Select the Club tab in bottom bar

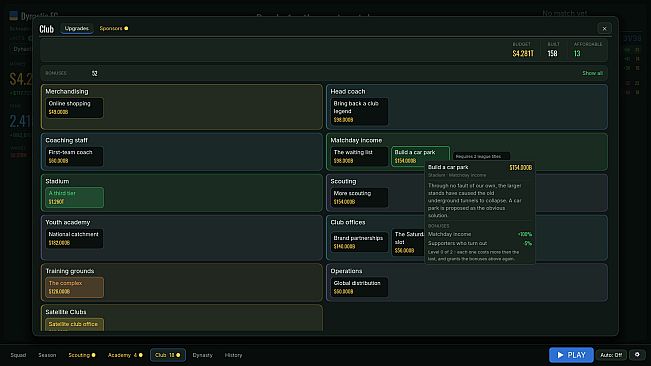167,355
